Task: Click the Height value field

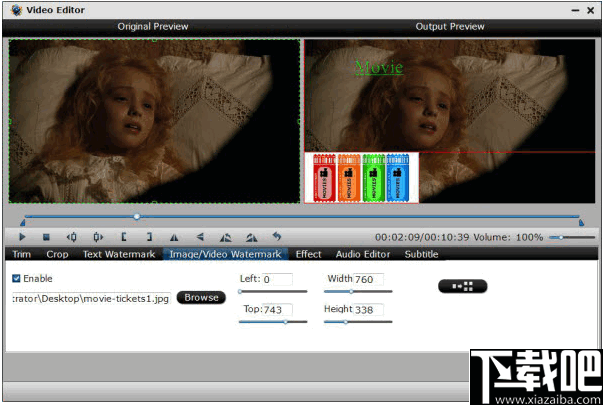Action: pos(368,309)
